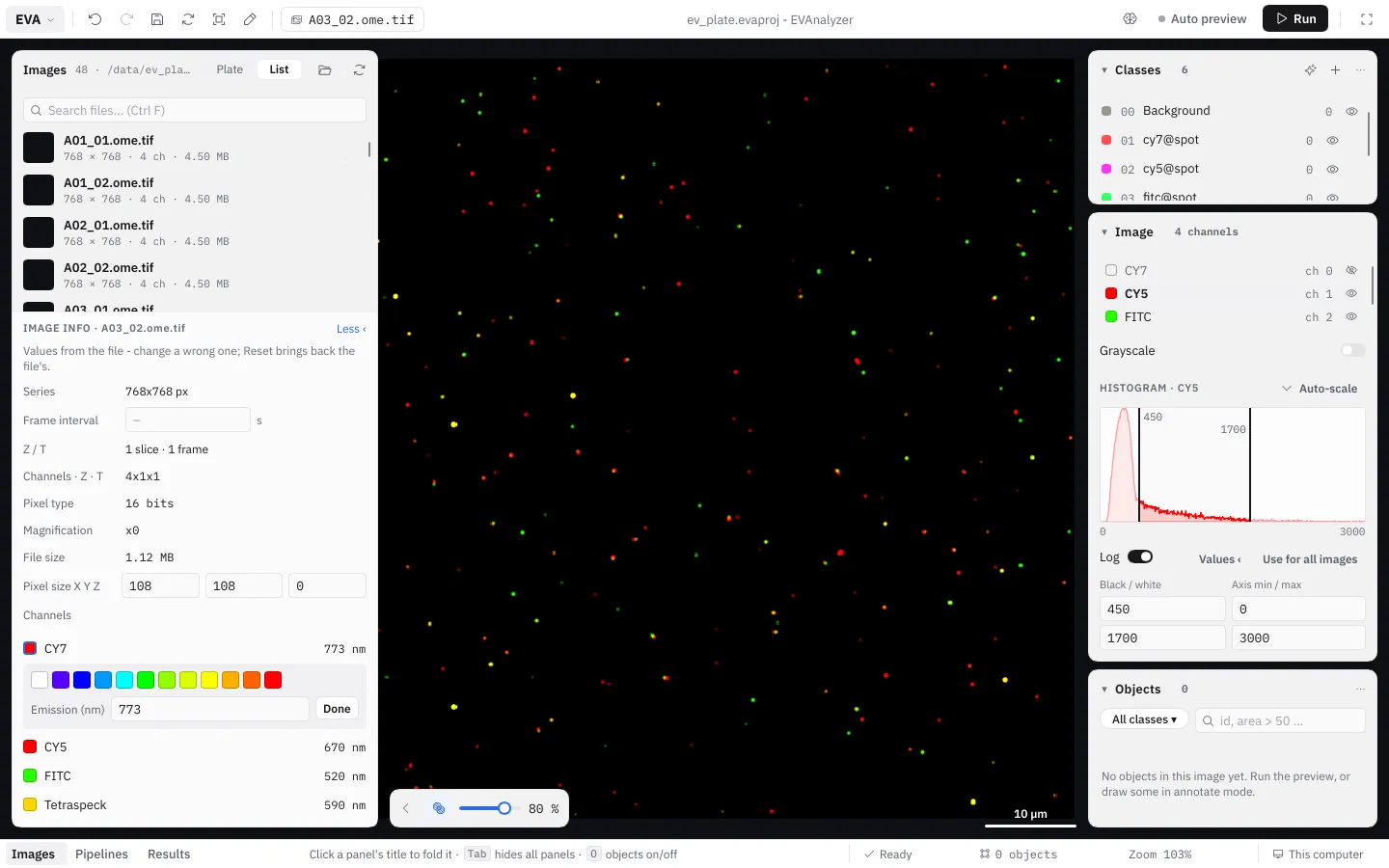The width and height of the screenshot is (1389, 868).
Task: Open Objects panel more options menu
Action: click(x=1360, y=690)
